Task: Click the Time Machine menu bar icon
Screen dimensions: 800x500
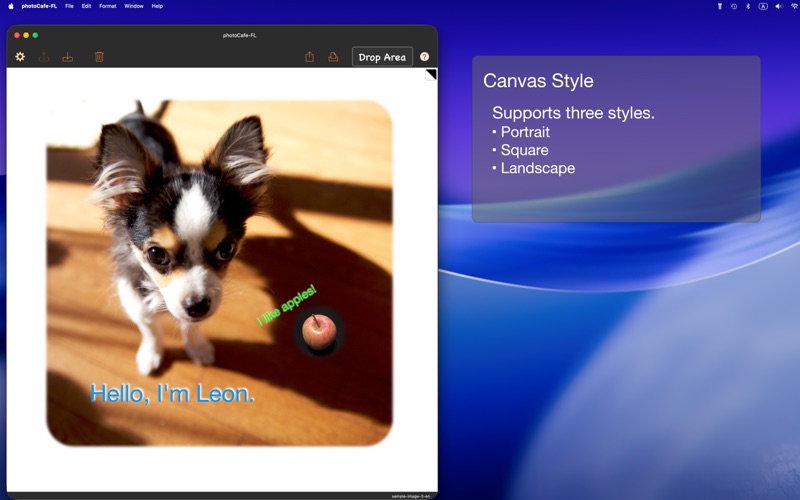Action: [734, 6]
